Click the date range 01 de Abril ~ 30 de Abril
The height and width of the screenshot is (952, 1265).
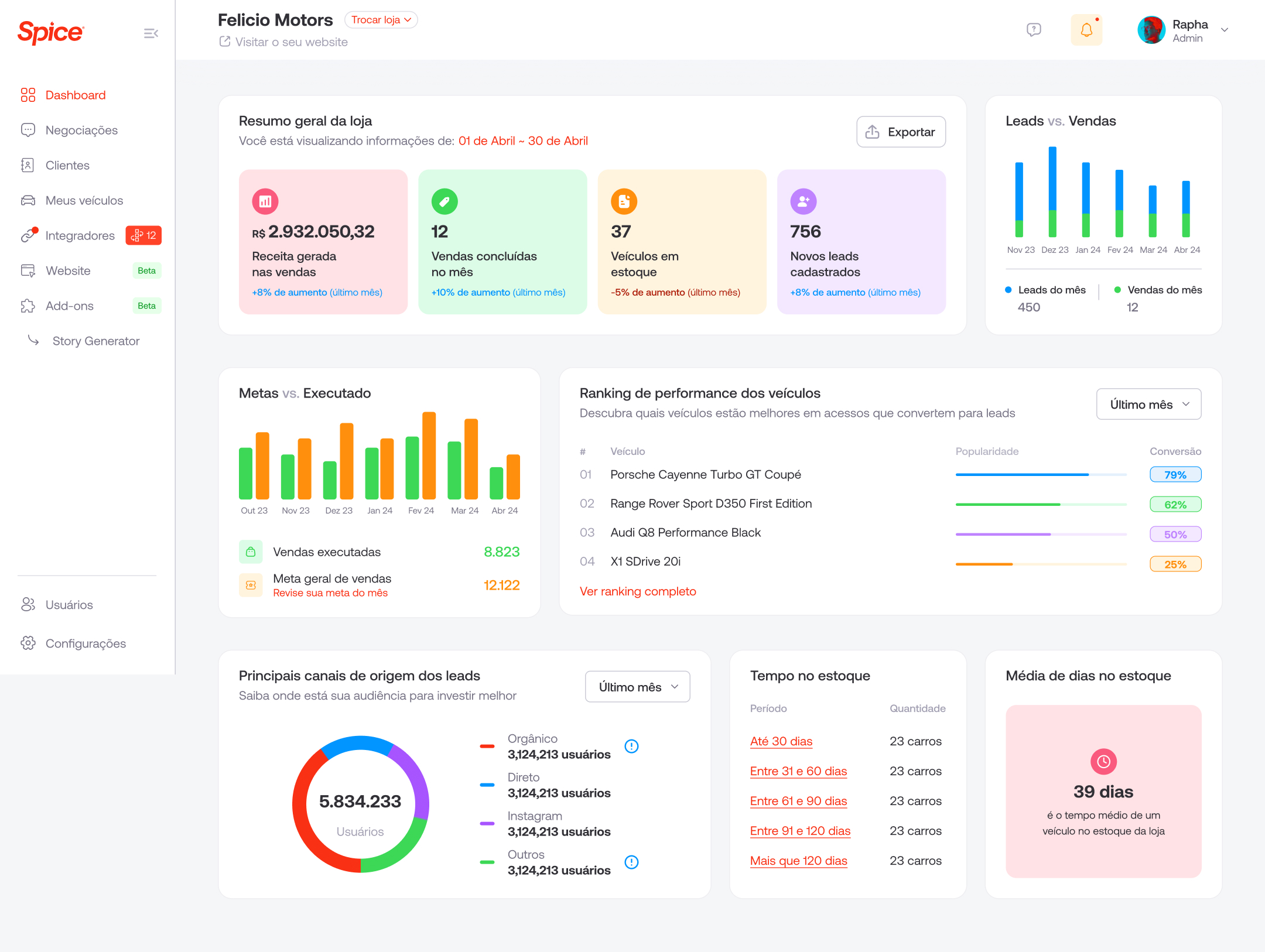pyautogui.click(x=523, y=141)
